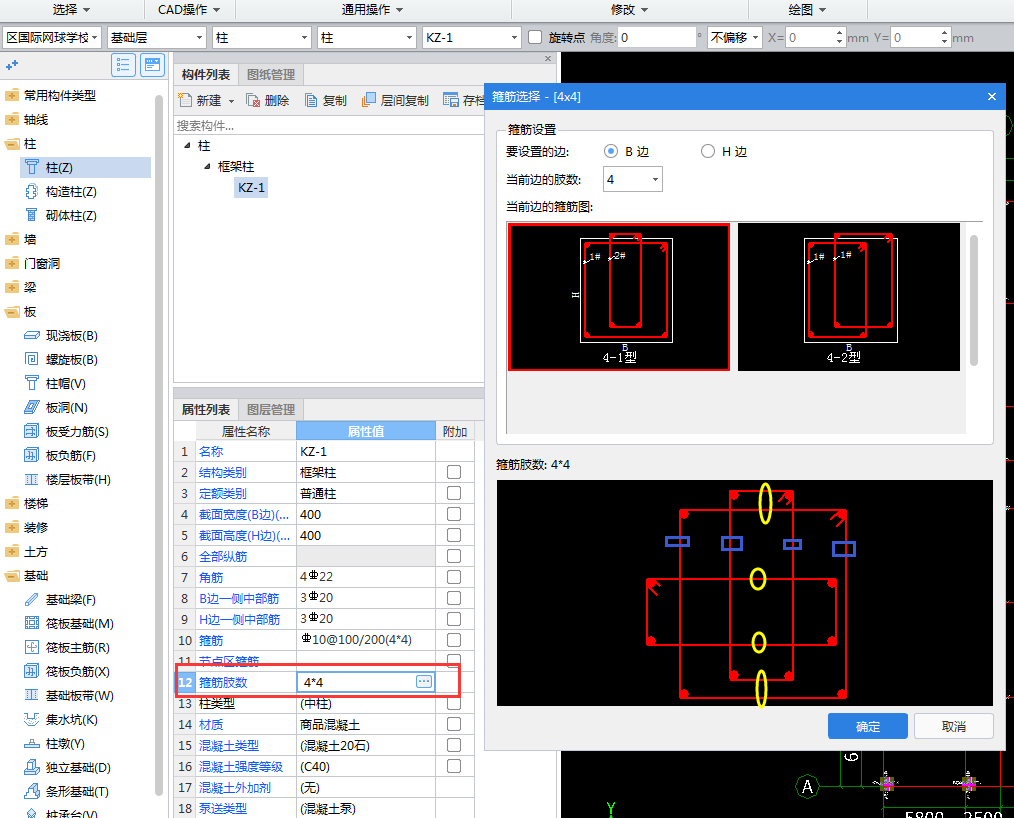Select the 楼层板带(H) icon
This screenshot has width=1014, height=818.
(32, 479)
